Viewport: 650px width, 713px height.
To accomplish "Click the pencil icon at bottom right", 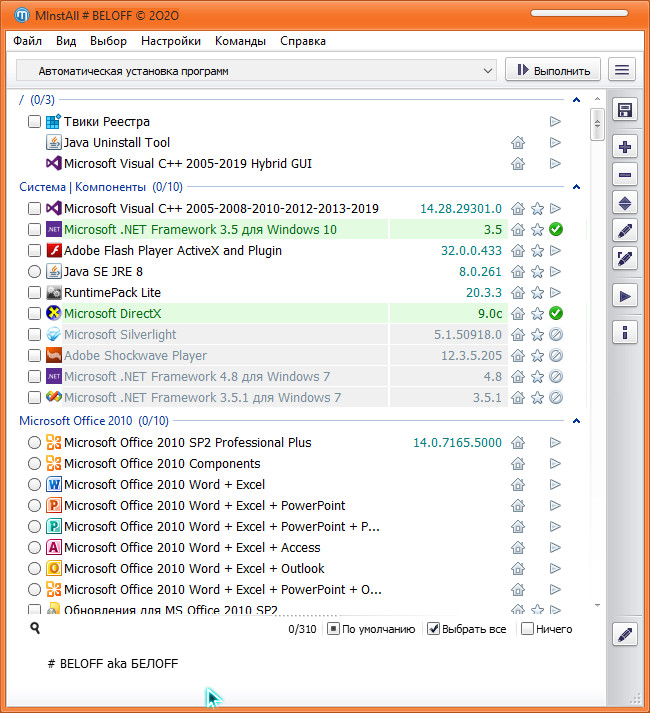I will point(625,634).
